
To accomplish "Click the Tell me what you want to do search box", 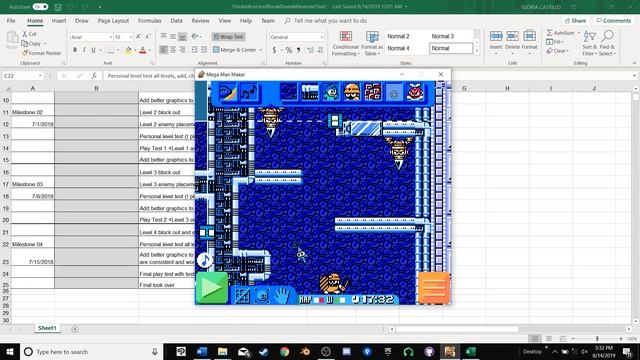I will point(330,20).
